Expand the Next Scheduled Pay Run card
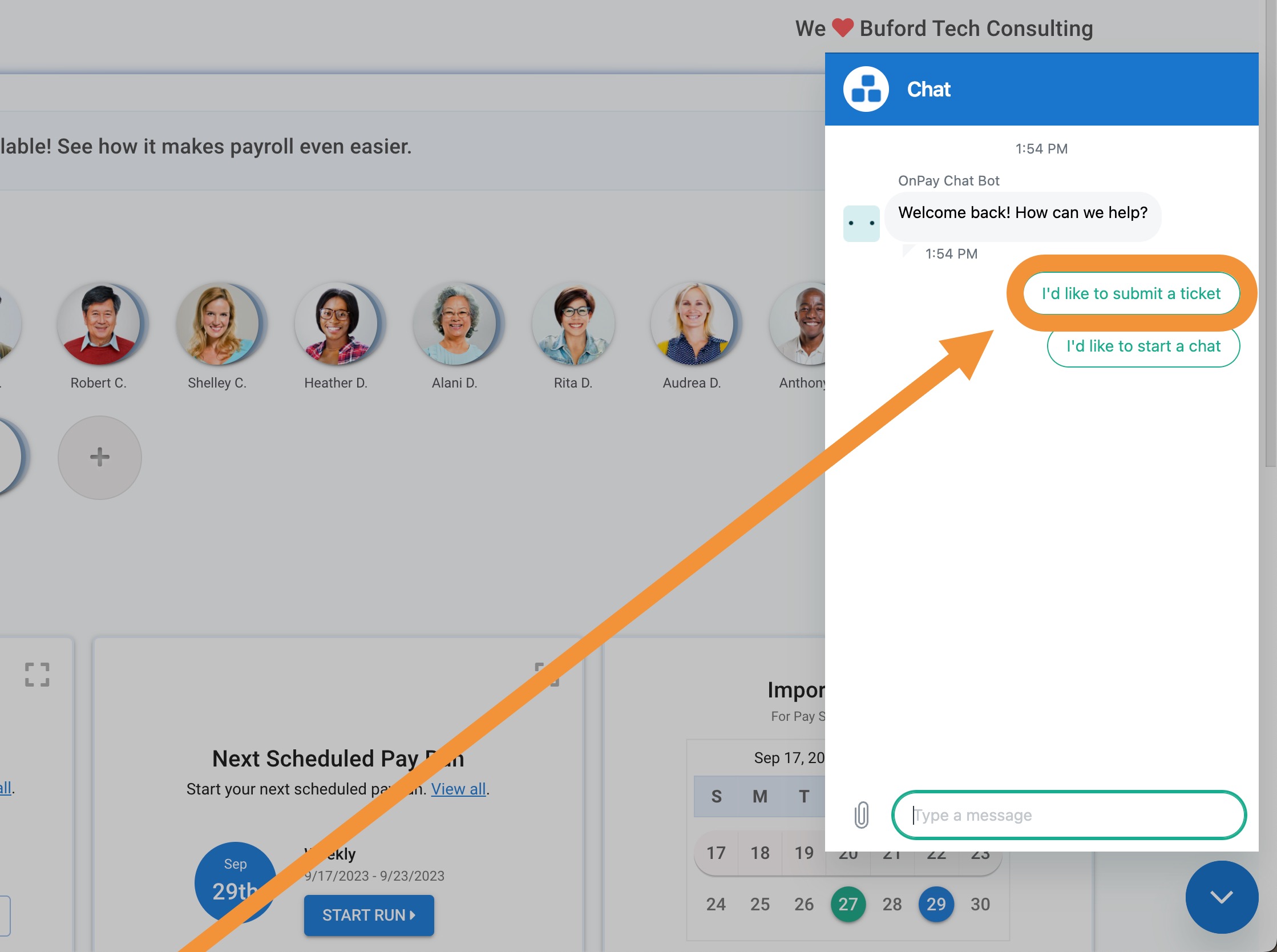 click(x=547, y=674)
